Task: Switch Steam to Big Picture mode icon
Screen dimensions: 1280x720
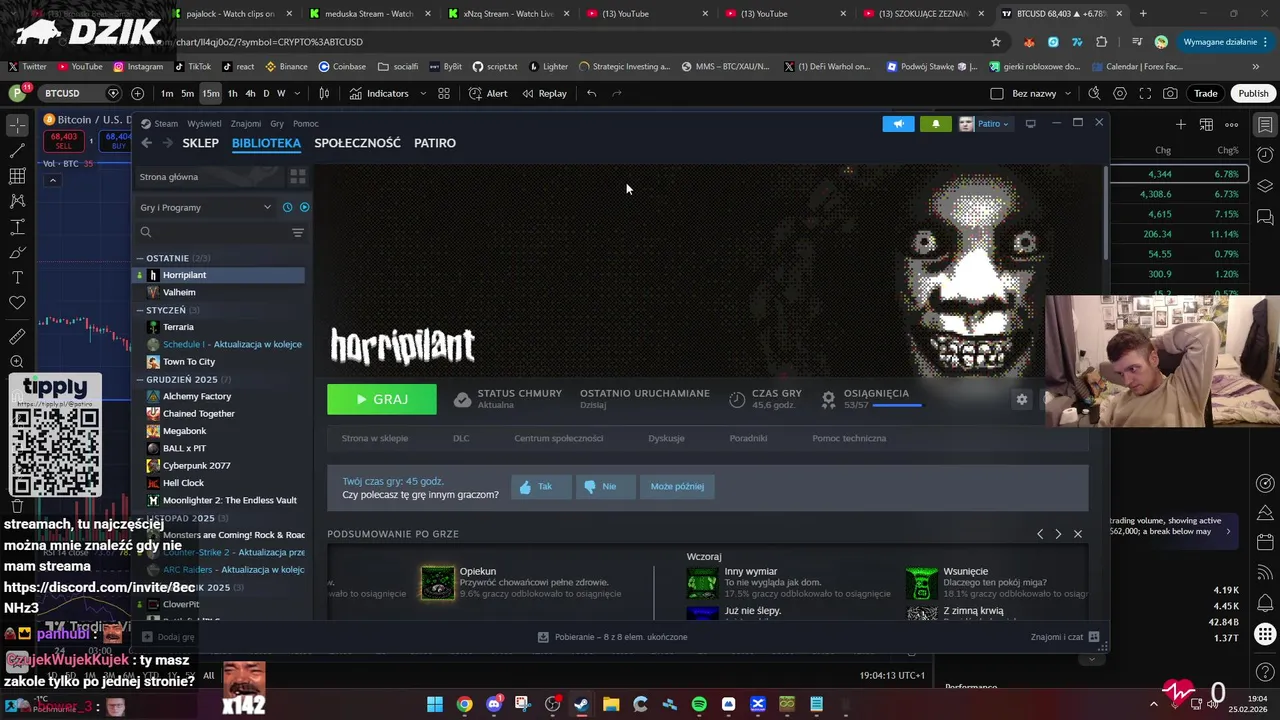Action: [1031, 124]
